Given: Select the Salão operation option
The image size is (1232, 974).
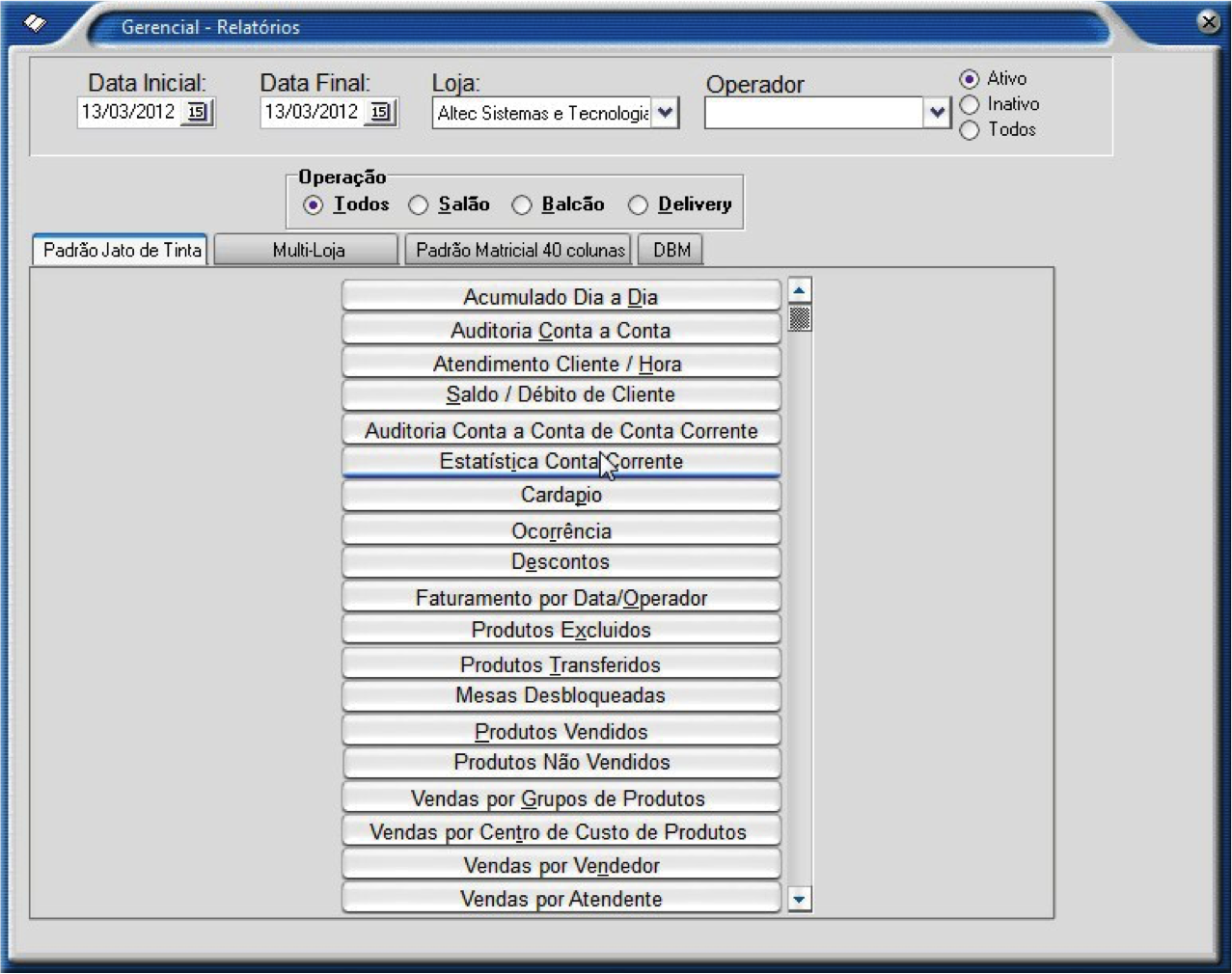Looking at the screenshot, I should (418, 204).
